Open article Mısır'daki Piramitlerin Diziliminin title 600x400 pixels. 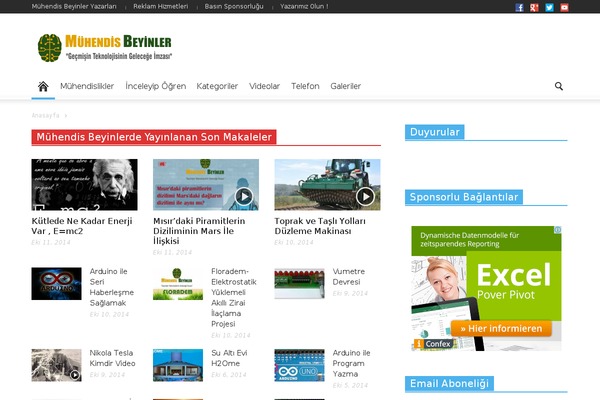[199, 231]
